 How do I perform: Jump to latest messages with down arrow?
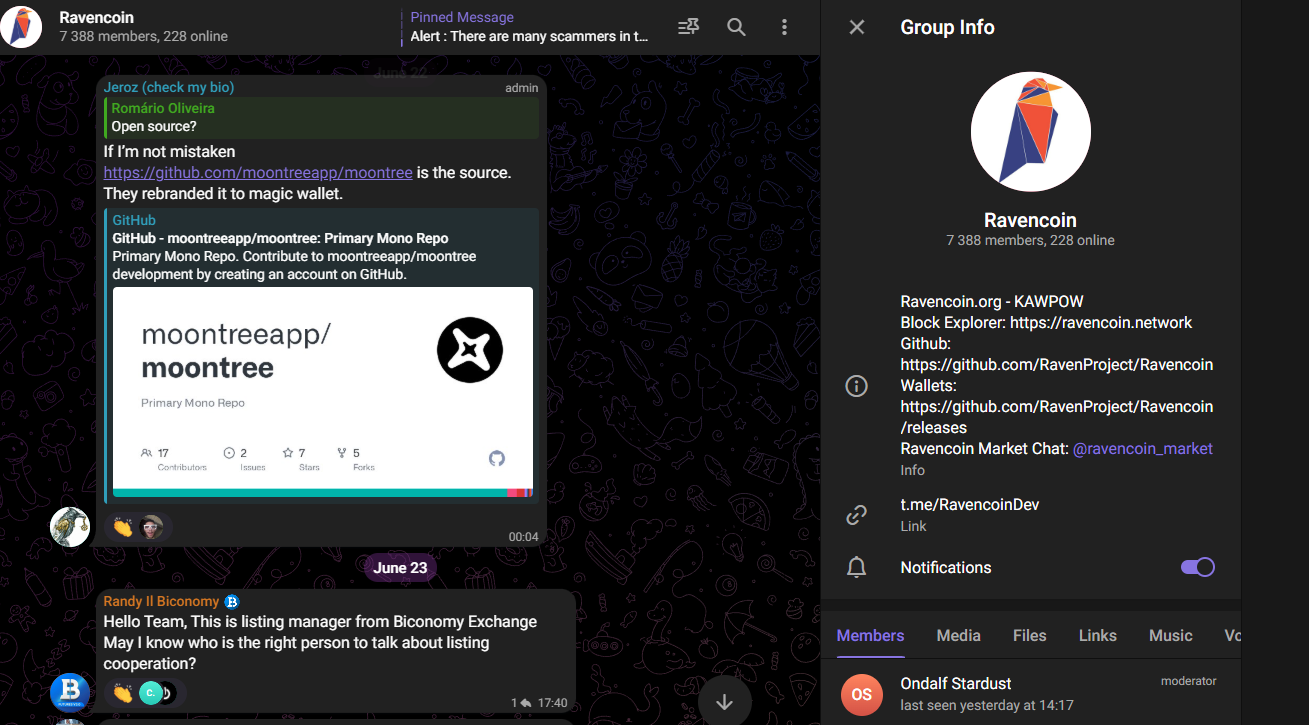725,702
